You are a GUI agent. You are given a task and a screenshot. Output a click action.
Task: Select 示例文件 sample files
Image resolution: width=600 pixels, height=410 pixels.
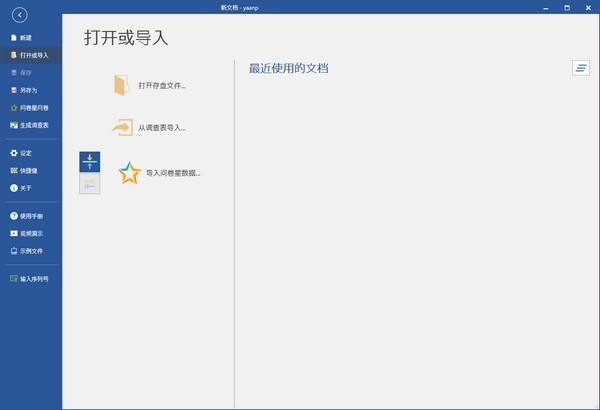click(x=31, y=251)
